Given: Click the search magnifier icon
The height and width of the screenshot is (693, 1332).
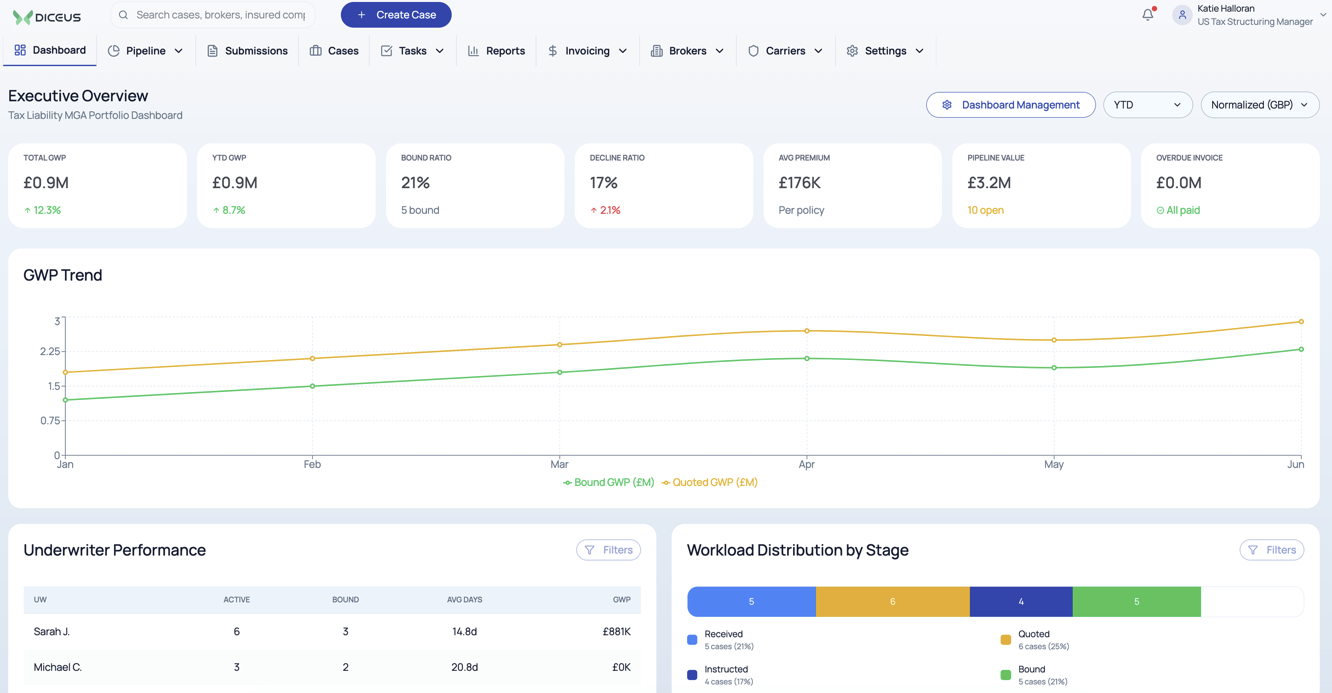Looking at the screenshot, I should pyautogui.click(x=124, y=15).
